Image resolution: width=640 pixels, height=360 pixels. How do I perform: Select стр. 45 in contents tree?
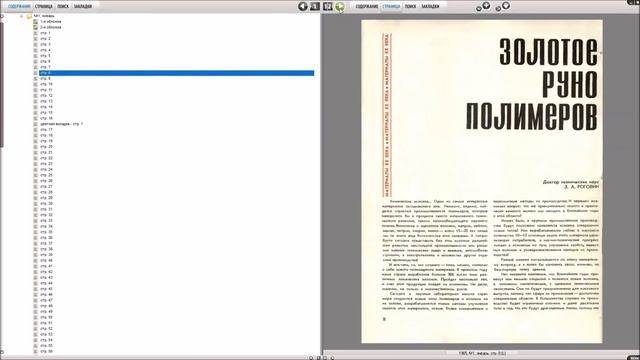coord(46,289)
